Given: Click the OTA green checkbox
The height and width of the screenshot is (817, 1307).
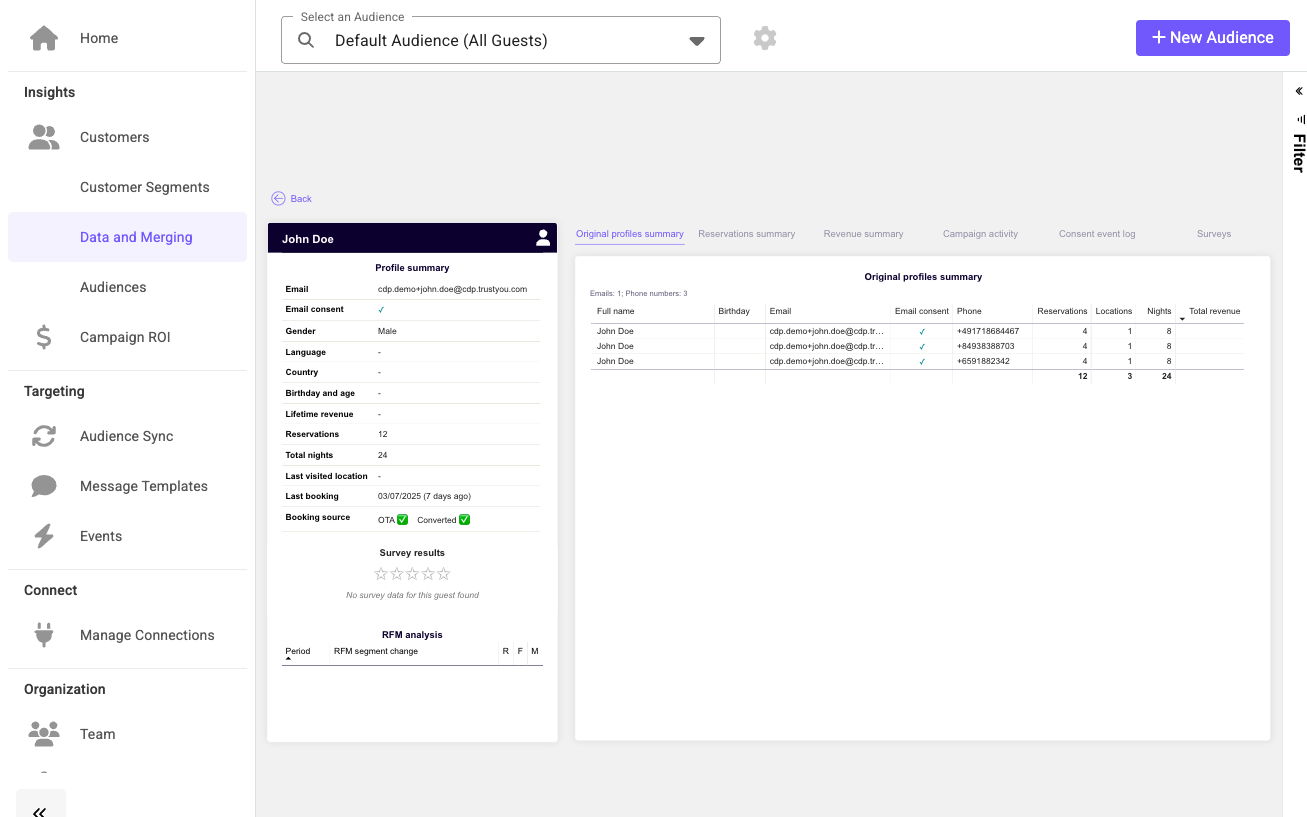Looking at the screenshot, I should (402, 519).
